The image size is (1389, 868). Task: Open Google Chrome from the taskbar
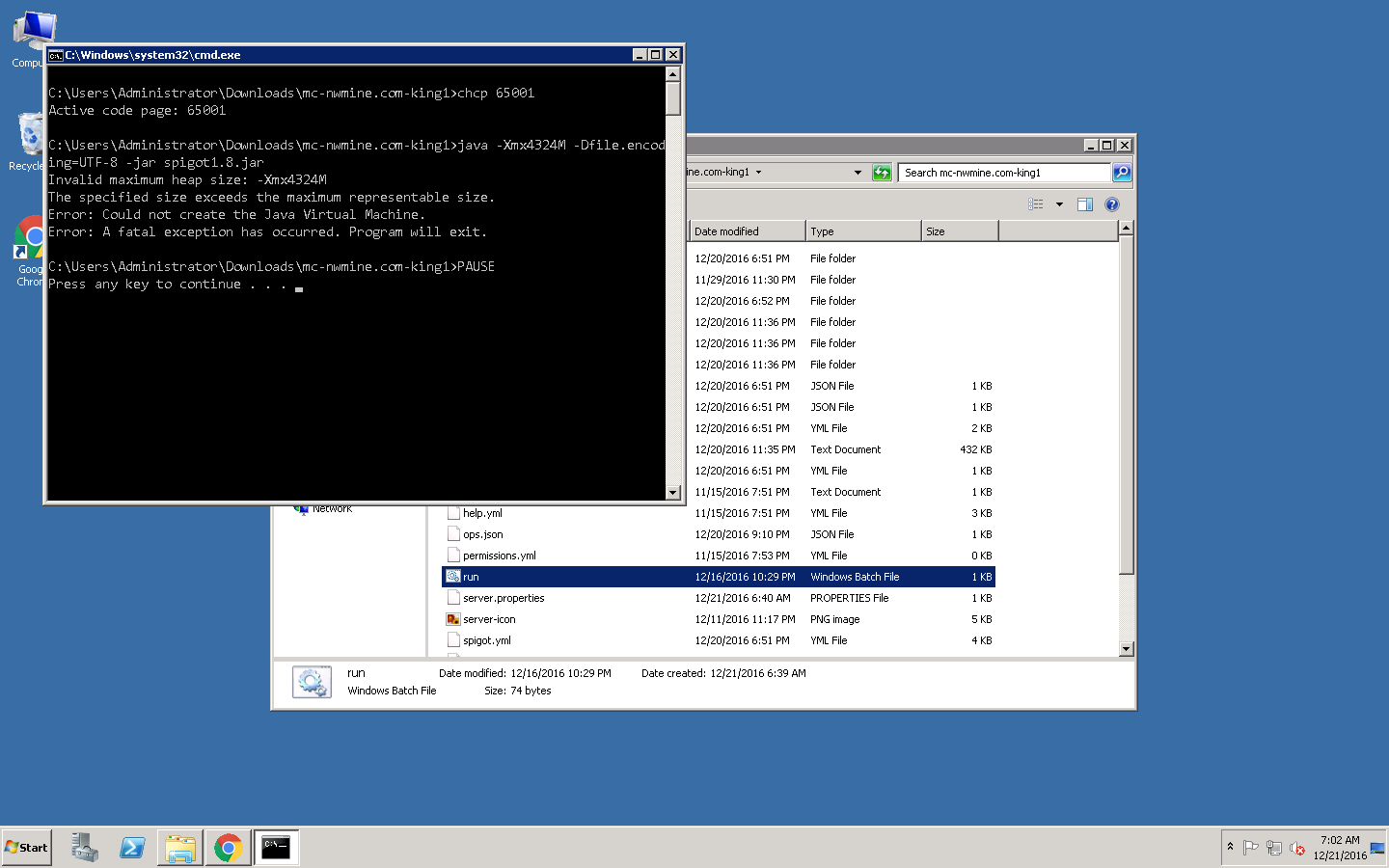[x=228, y=848]
